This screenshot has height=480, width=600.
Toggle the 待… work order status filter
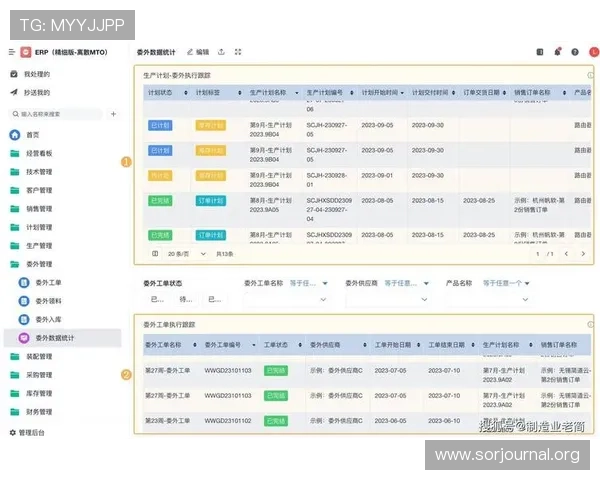click(186, 299)
